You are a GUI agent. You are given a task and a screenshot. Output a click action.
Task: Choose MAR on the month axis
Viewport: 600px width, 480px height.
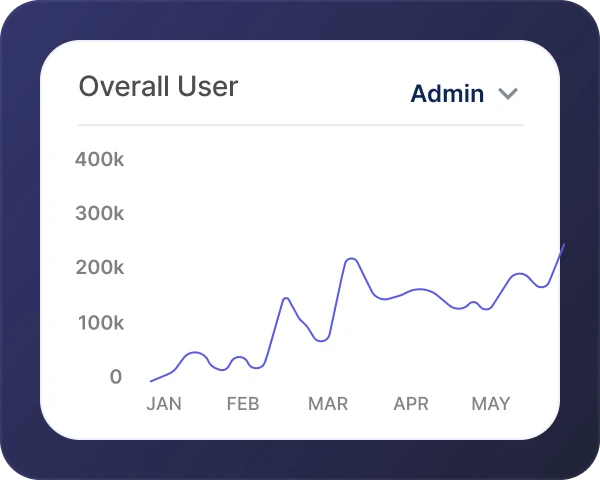pyautogui.click(x=328, y=404)
